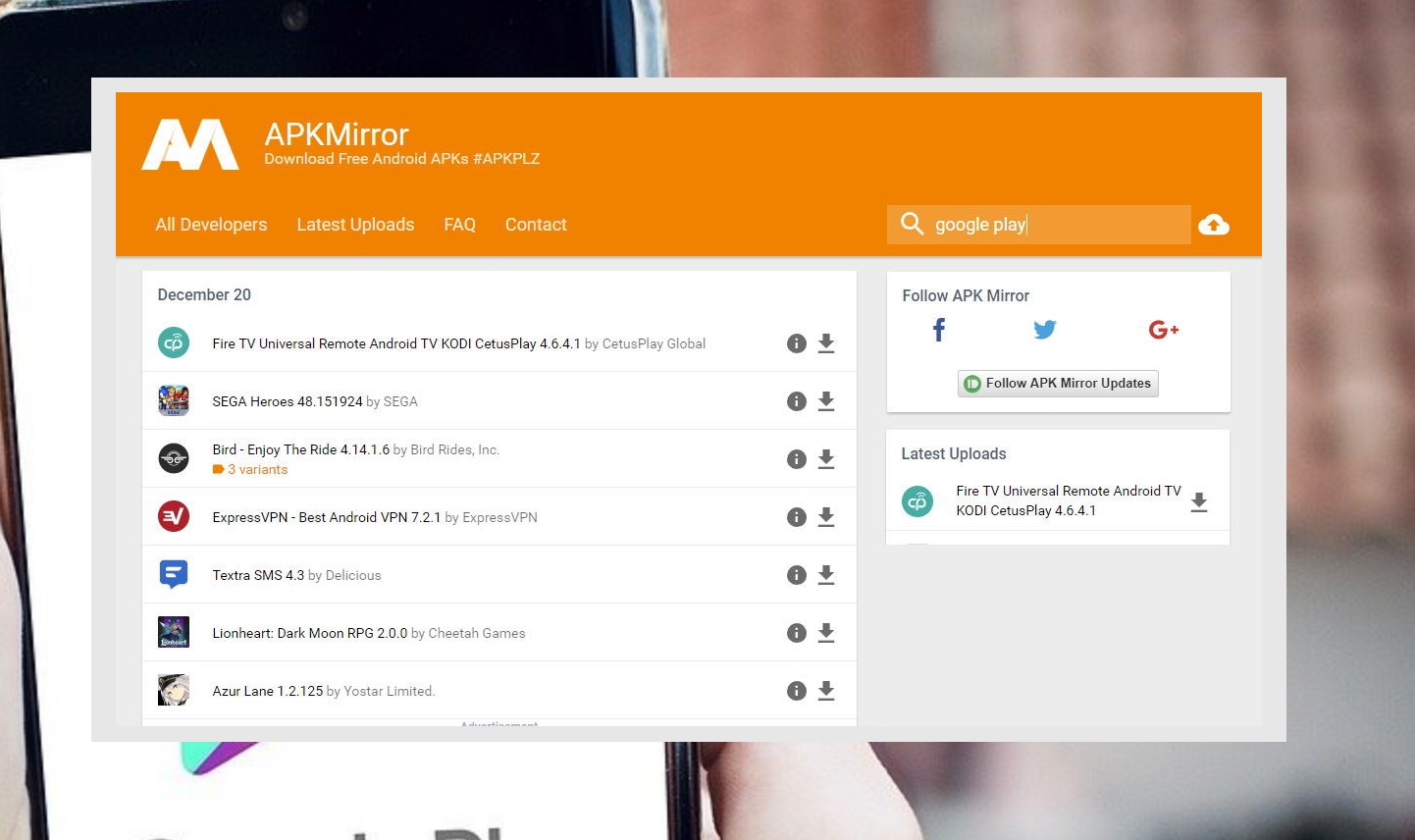
Task: Download Lionheart: Dark Moon RPG 2.0.0
Action: tap(826, 633)
